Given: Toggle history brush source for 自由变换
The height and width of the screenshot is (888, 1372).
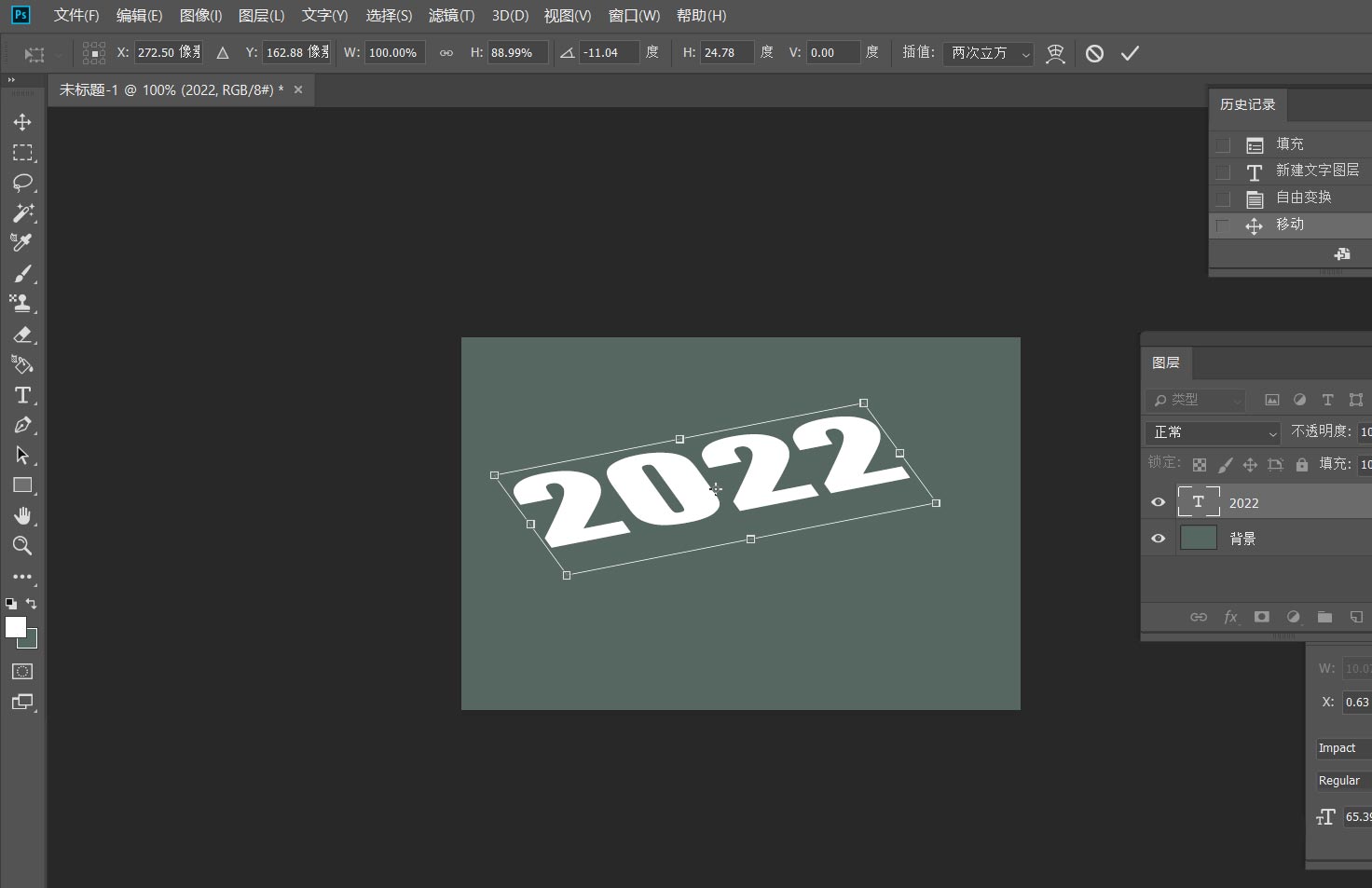Looking at the screenshot, I should [1223, 199].
